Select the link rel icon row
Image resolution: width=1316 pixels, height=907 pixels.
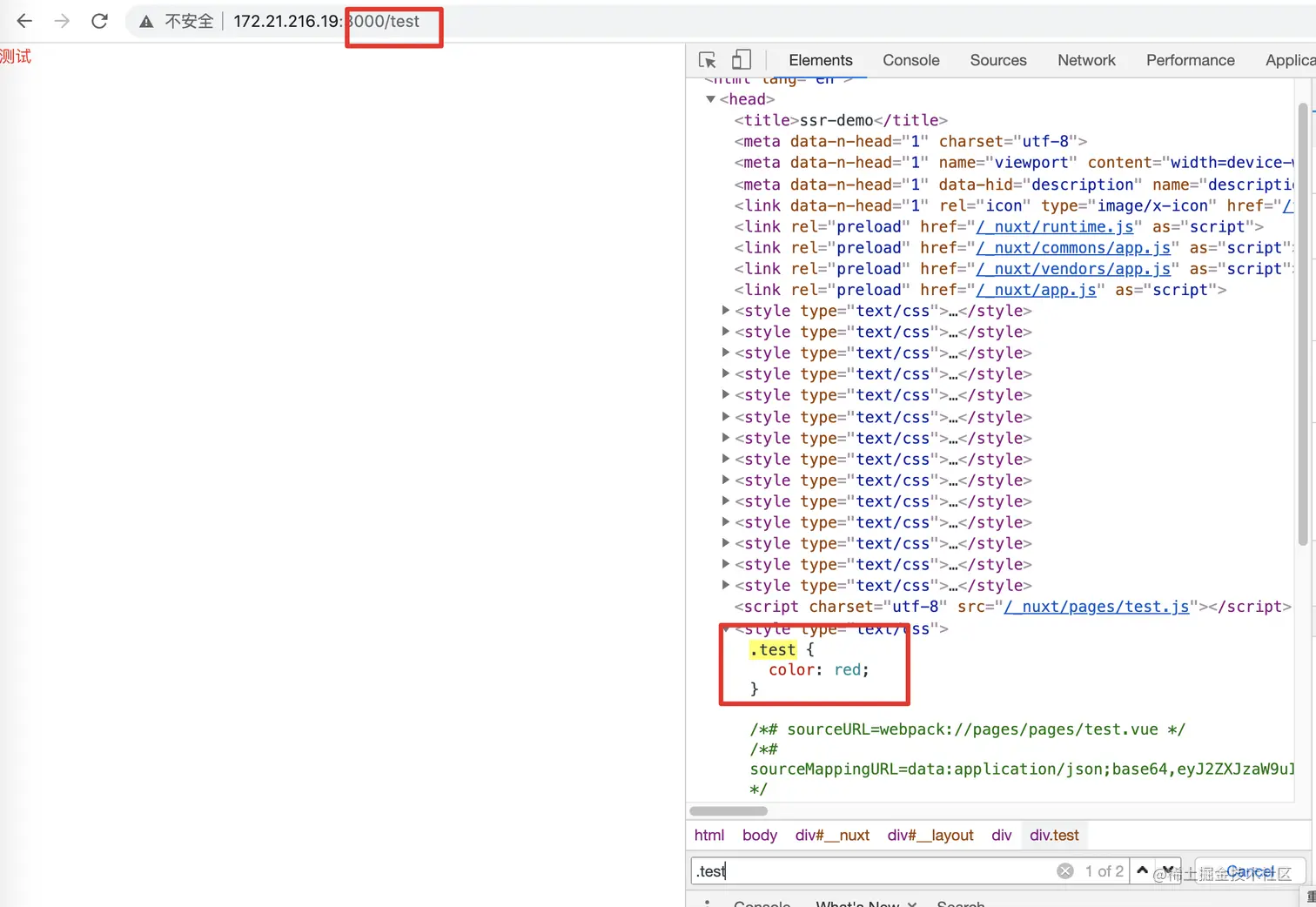pyautogui.click(x=1014, y=205)
